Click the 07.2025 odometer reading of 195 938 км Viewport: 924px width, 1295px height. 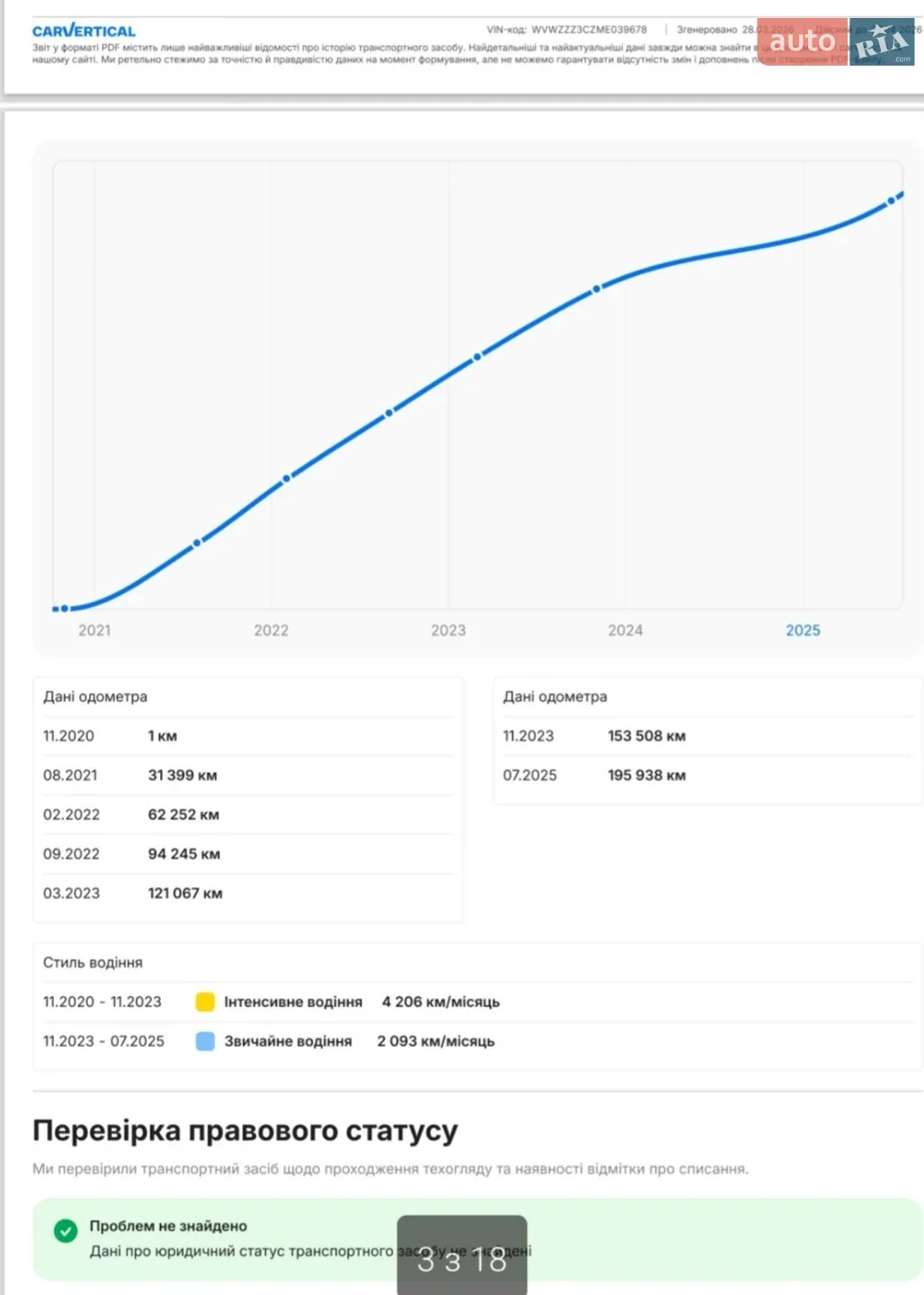(646, 775)
